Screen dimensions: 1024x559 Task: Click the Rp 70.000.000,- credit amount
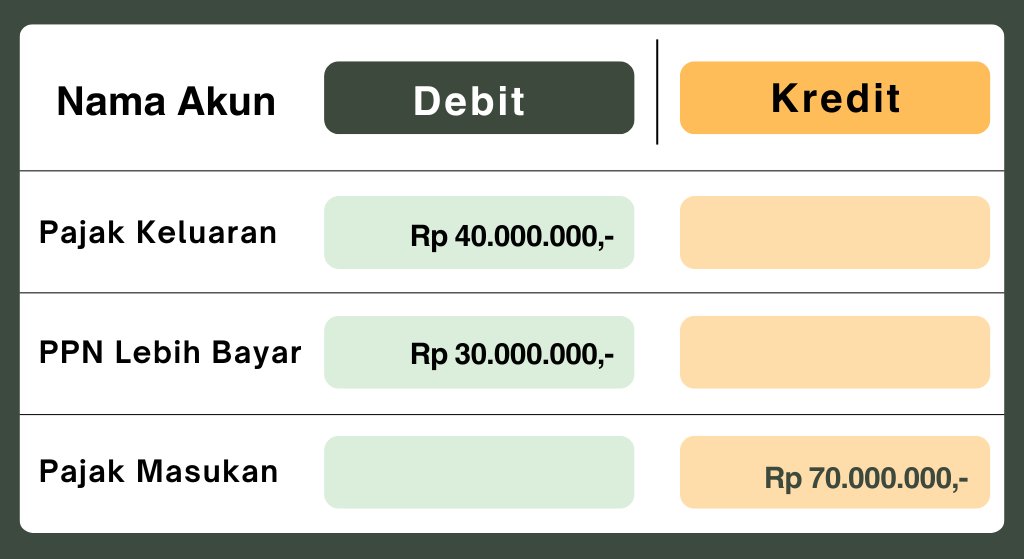(866, 478)
